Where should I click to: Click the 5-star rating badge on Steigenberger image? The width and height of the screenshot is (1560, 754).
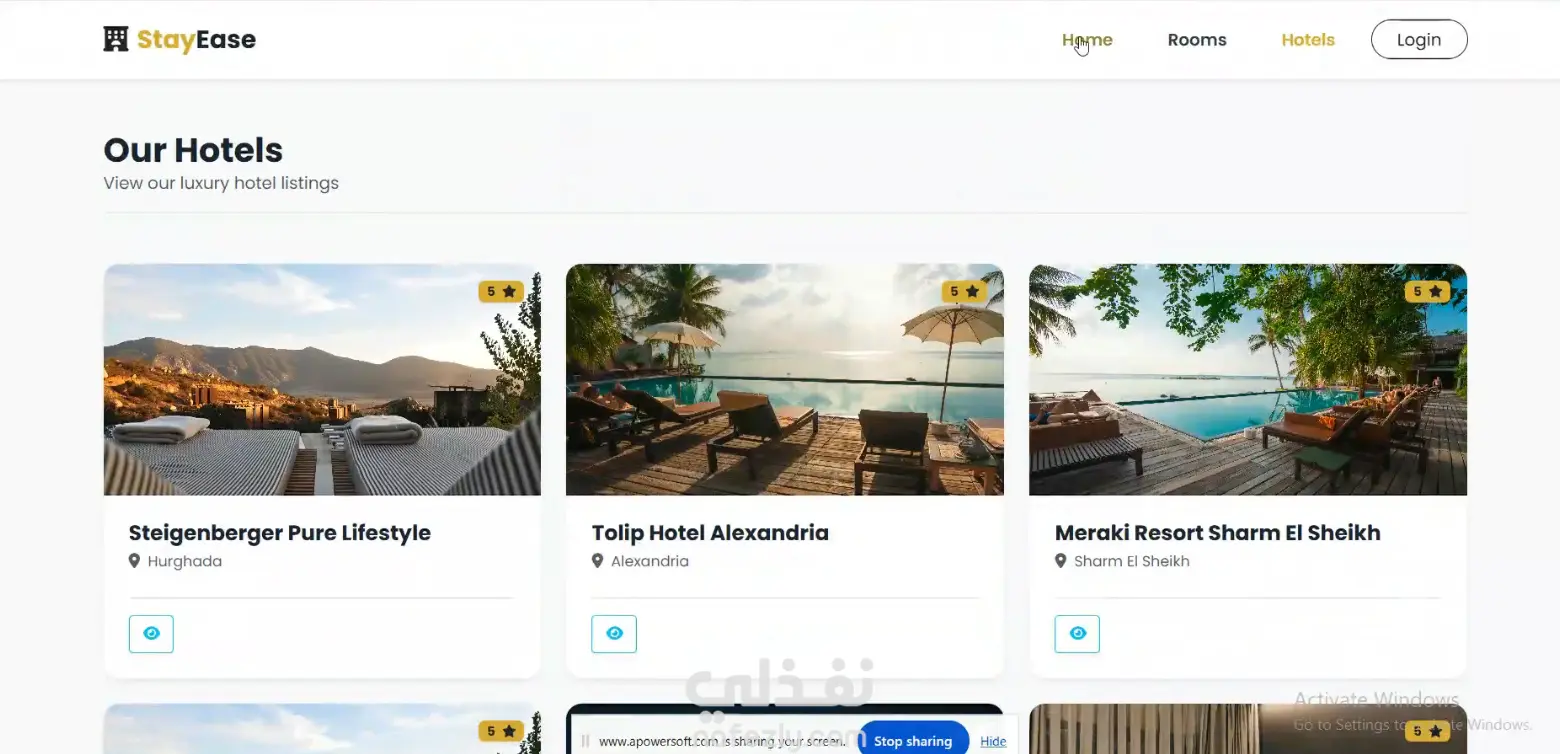click(x=501, y=292)
